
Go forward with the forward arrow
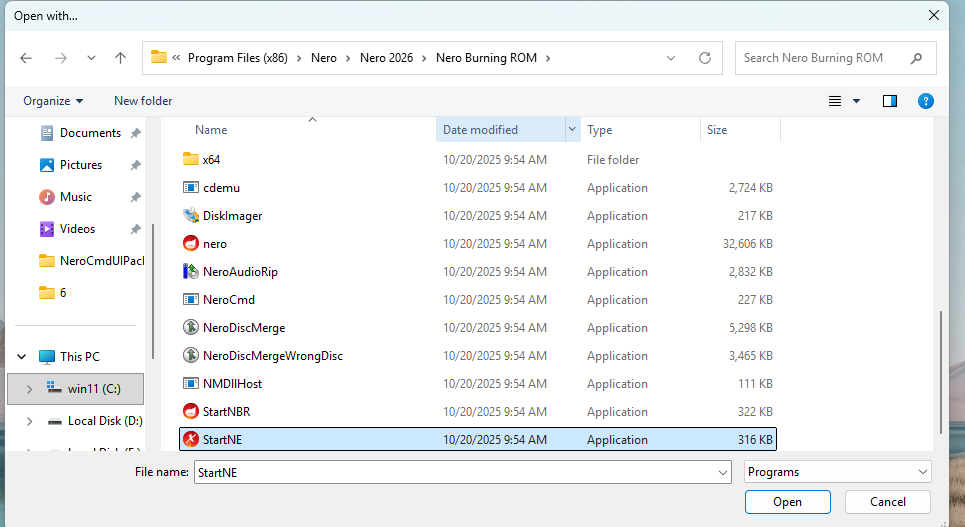pyautogui.click(x=60, y=58)
